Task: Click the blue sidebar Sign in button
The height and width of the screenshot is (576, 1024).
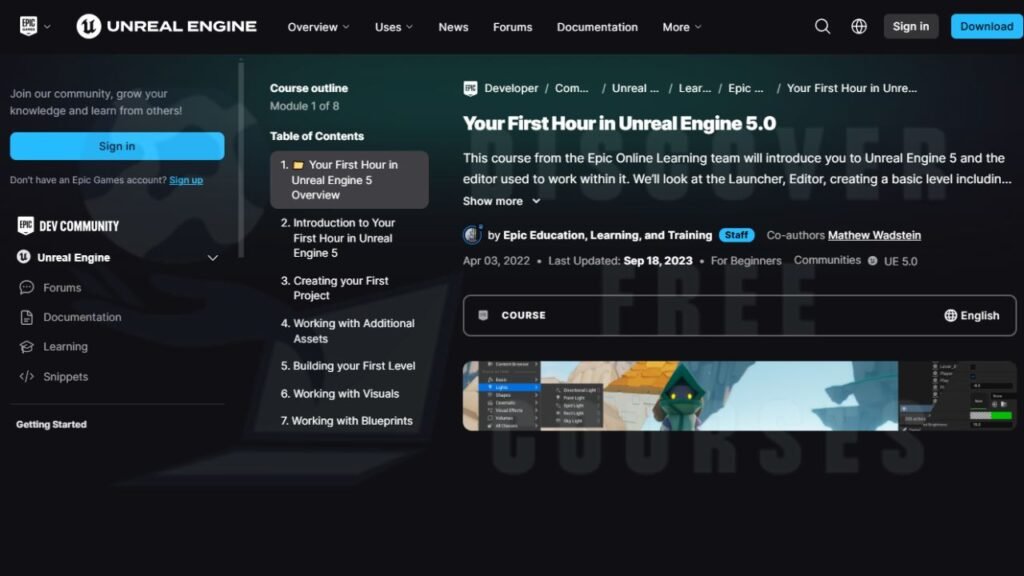Action: (117, 146)
